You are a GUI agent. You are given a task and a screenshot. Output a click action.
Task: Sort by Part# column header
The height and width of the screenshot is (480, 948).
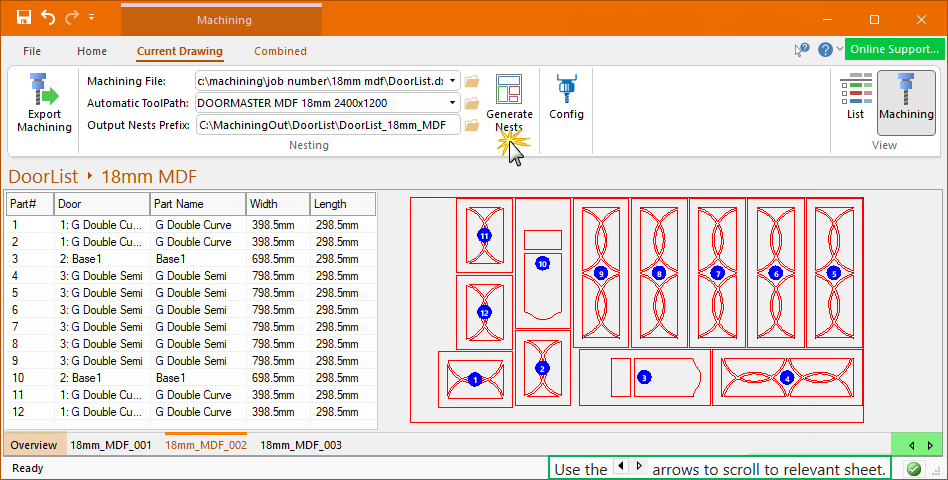(x=30, y=204)
